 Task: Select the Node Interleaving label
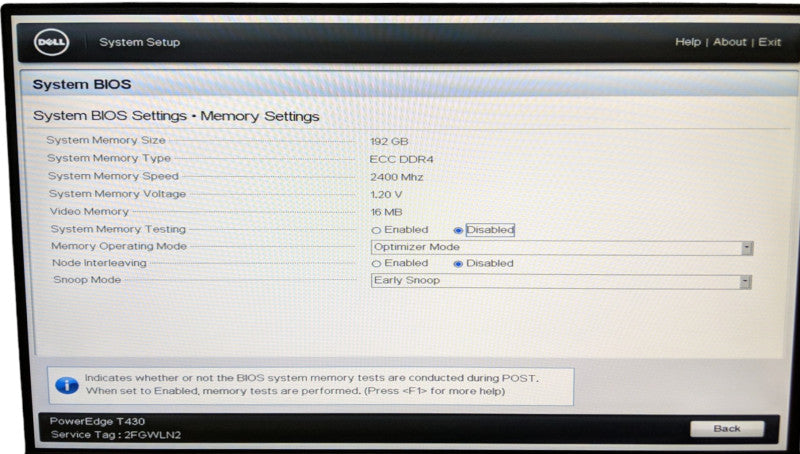(x=99, y=263)
